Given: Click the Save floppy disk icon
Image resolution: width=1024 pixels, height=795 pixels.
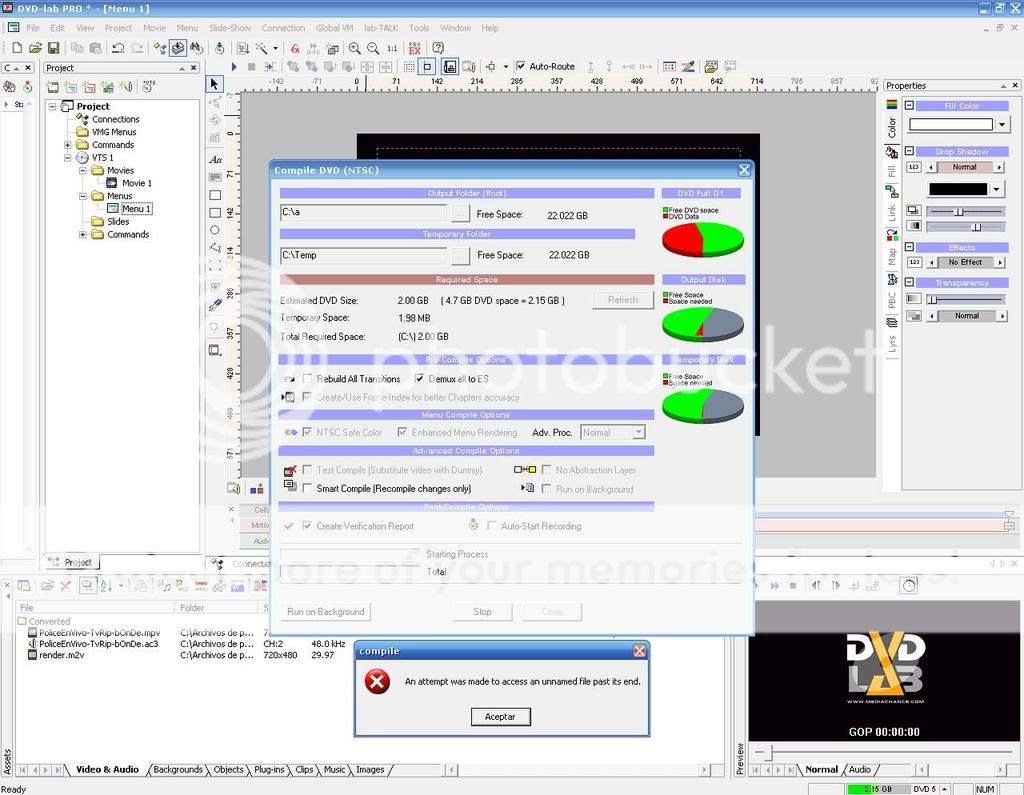Looking at the screenshot, I should click(x=54, y=48).
